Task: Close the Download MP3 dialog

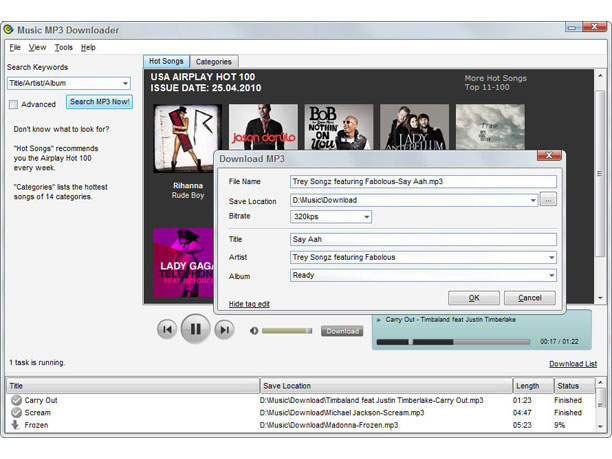Action: click(x=549, y=155)
